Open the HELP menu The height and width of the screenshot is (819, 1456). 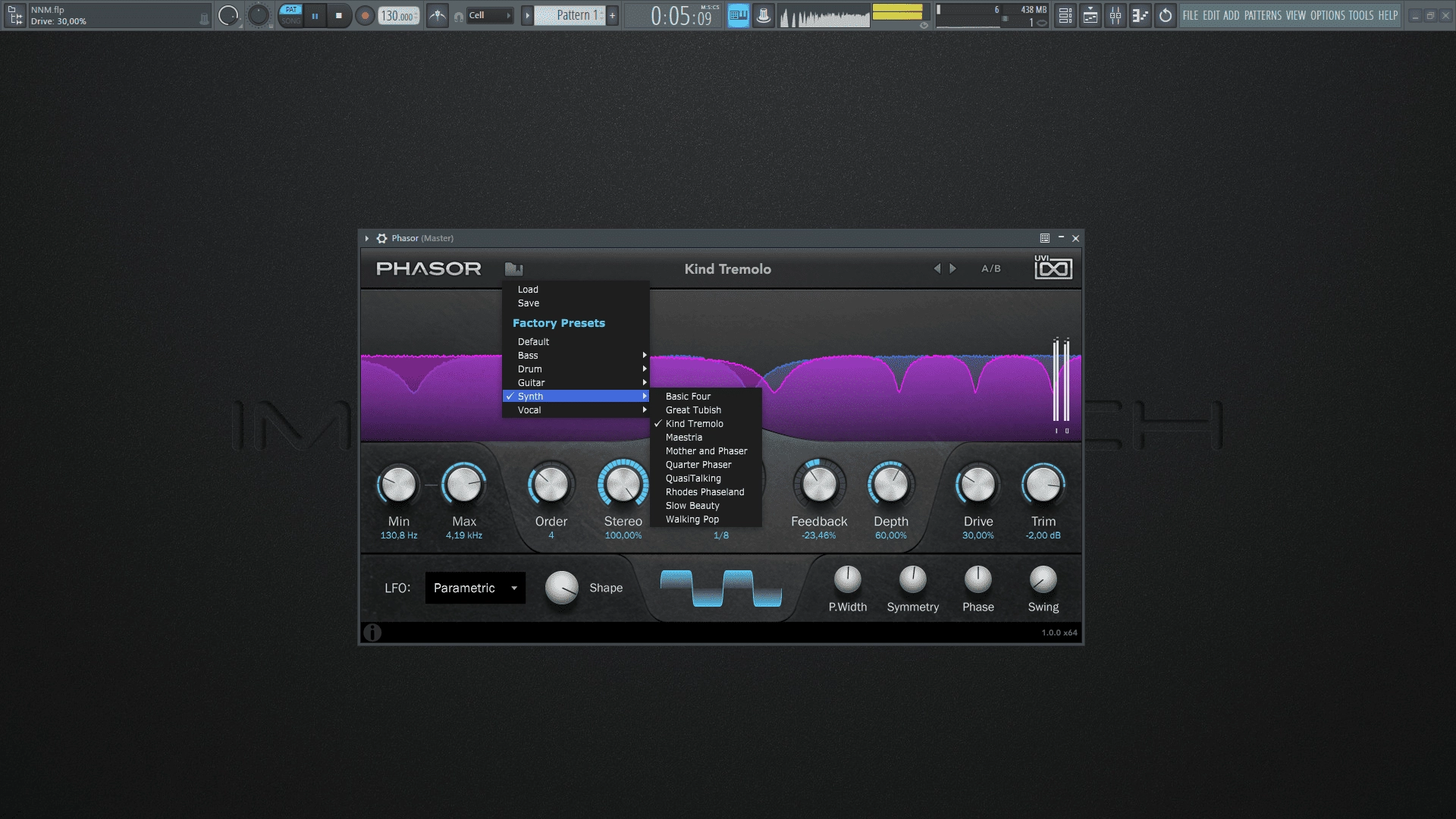(1388, 15)
